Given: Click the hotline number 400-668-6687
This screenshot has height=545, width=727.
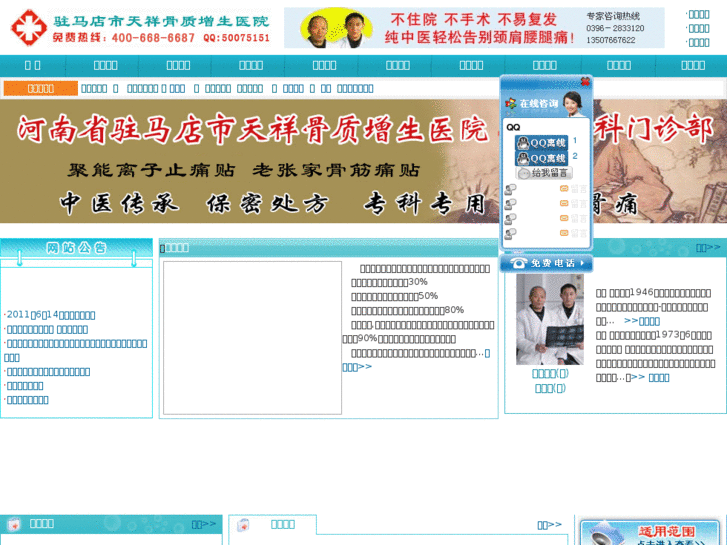Looking at the screenshot, I should [153, 38].
